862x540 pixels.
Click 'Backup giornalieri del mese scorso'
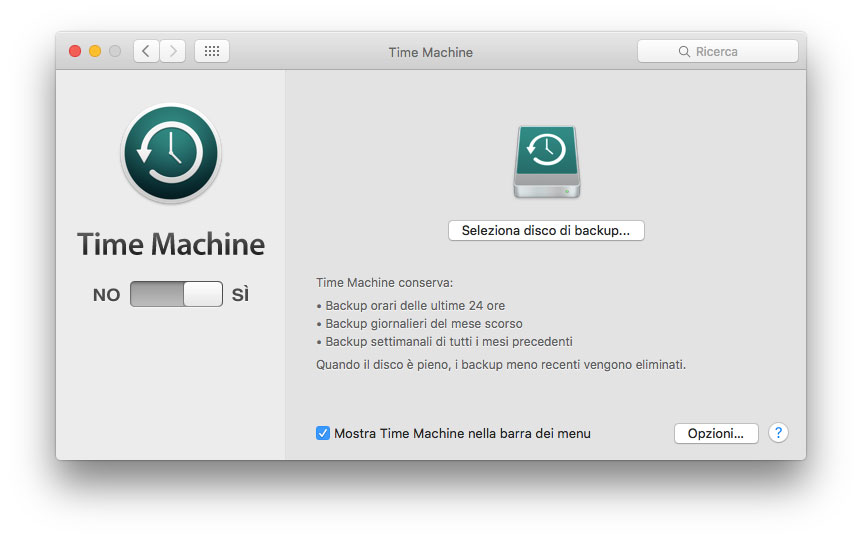tap(424, 323)
